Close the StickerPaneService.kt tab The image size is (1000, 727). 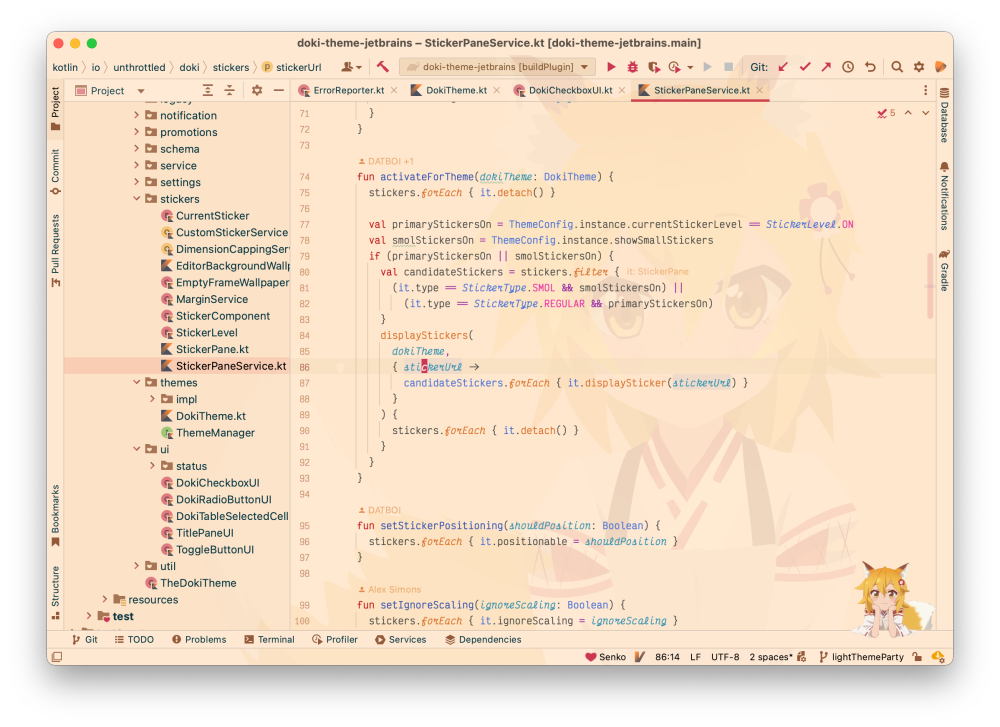[x=760, y=91]
